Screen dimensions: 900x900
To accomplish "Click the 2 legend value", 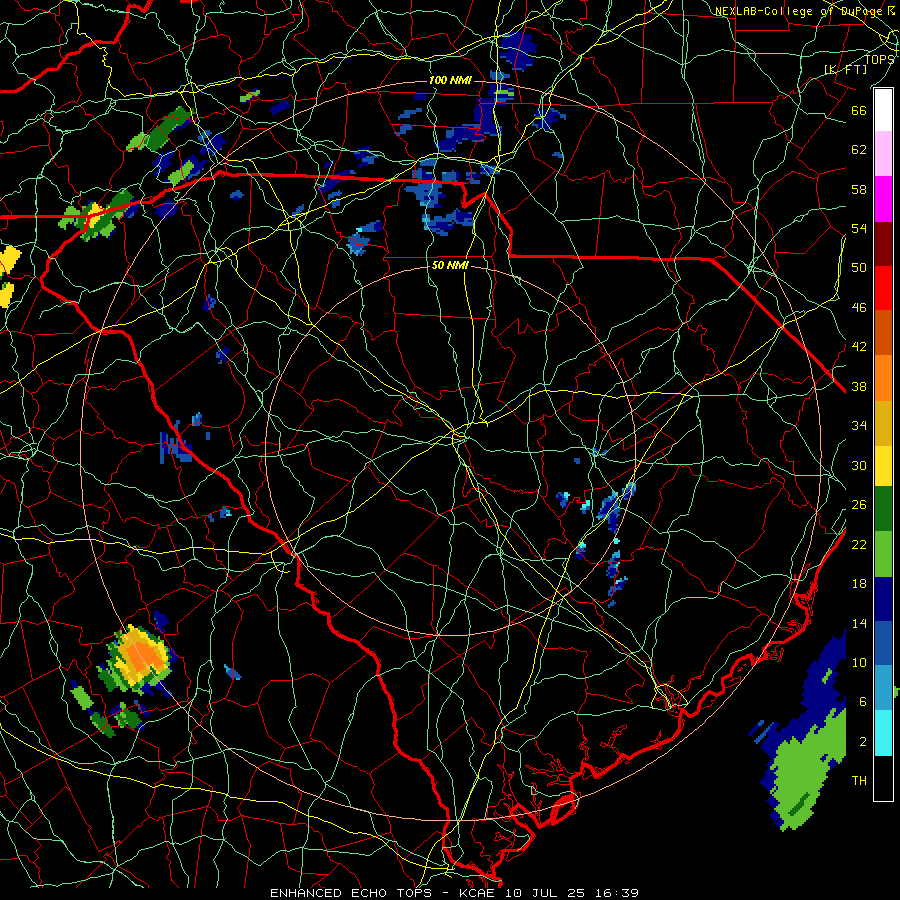I will point(863,741).
